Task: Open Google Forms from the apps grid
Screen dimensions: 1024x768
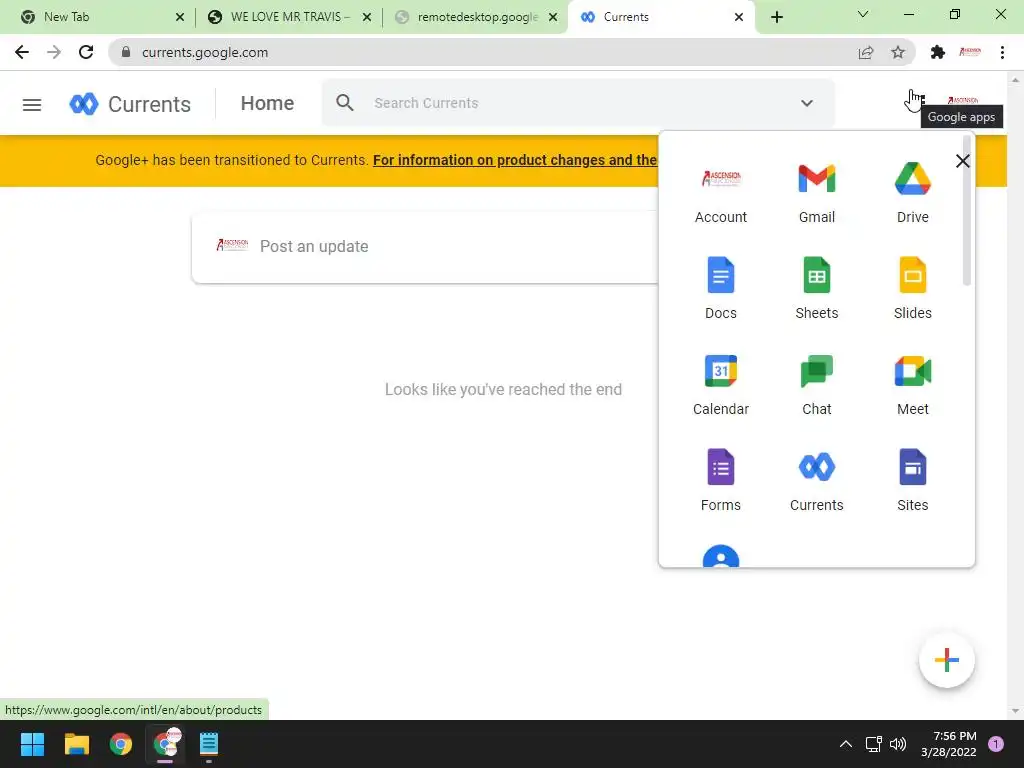Action: (x=720, y=481)
